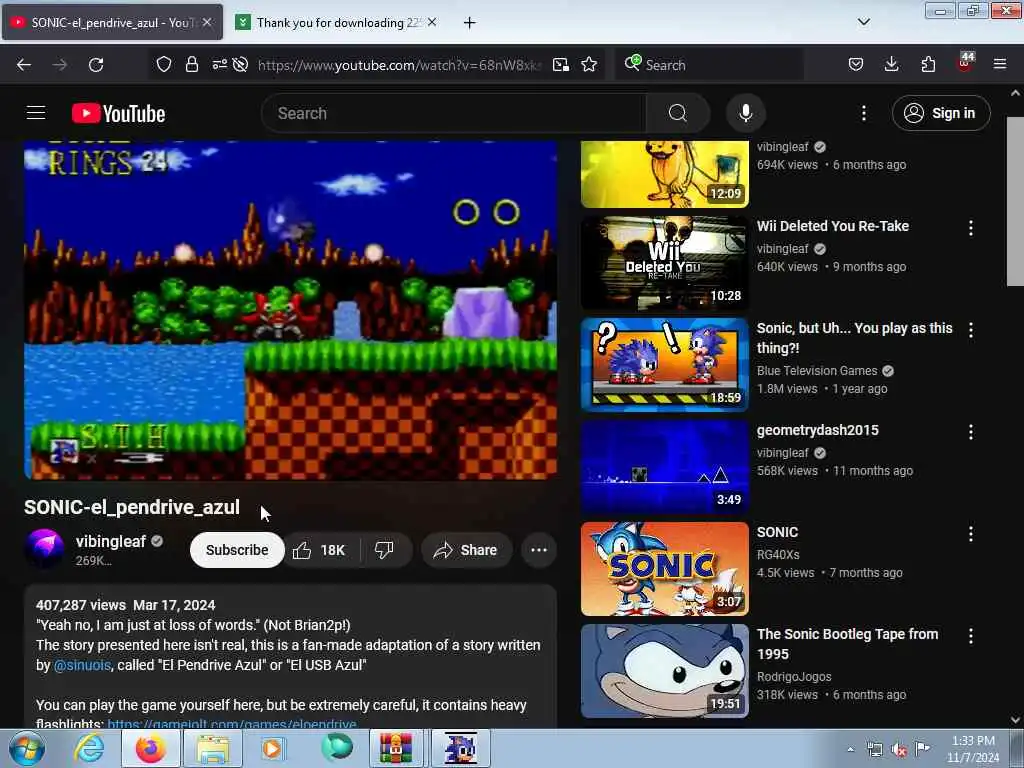Open the 18:59 Sonic thumbnail
The height and width of the screenshot is (768, 1024).
pyautogui.click(x=665, y=364)
